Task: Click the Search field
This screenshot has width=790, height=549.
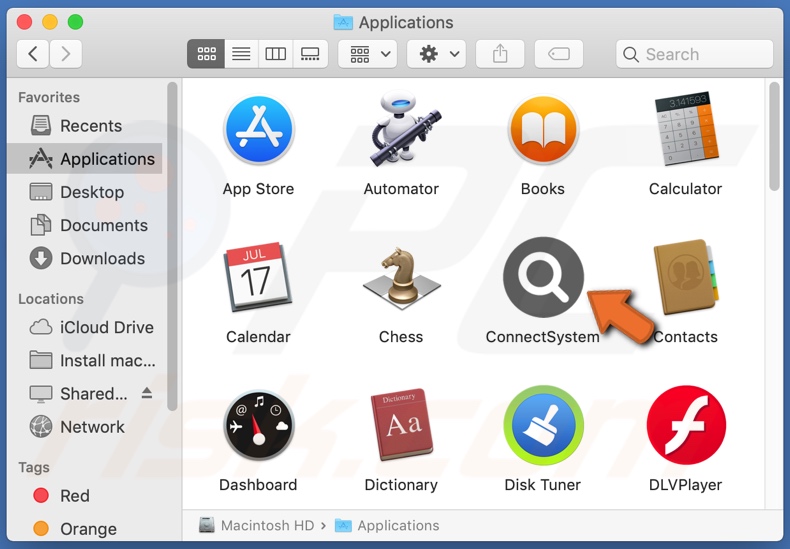Action: pyautogui.click(x=695, y=54)
